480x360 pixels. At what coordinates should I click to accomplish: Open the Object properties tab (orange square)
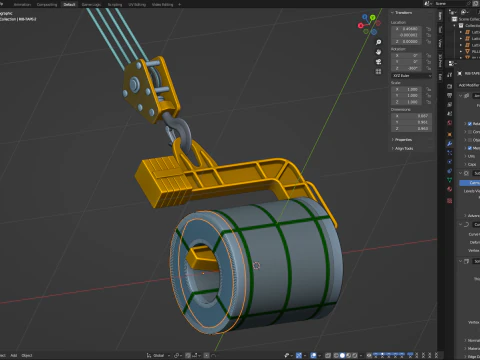[x=450, y=134]
